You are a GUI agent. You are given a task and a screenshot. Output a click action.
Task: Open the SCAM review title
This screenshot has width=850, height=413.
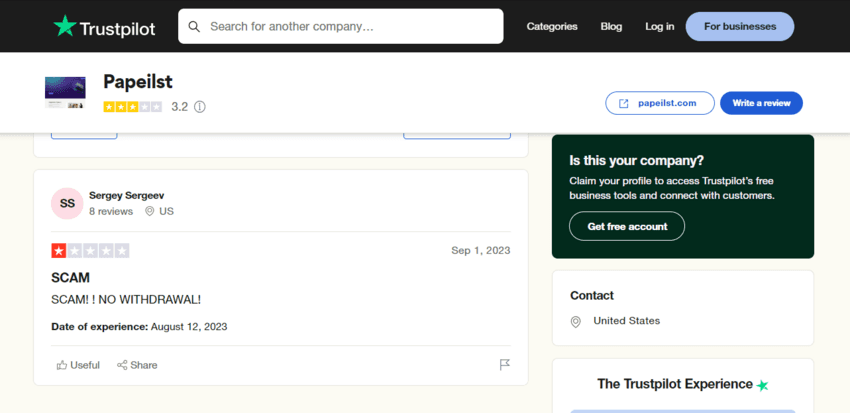(70, 277)
